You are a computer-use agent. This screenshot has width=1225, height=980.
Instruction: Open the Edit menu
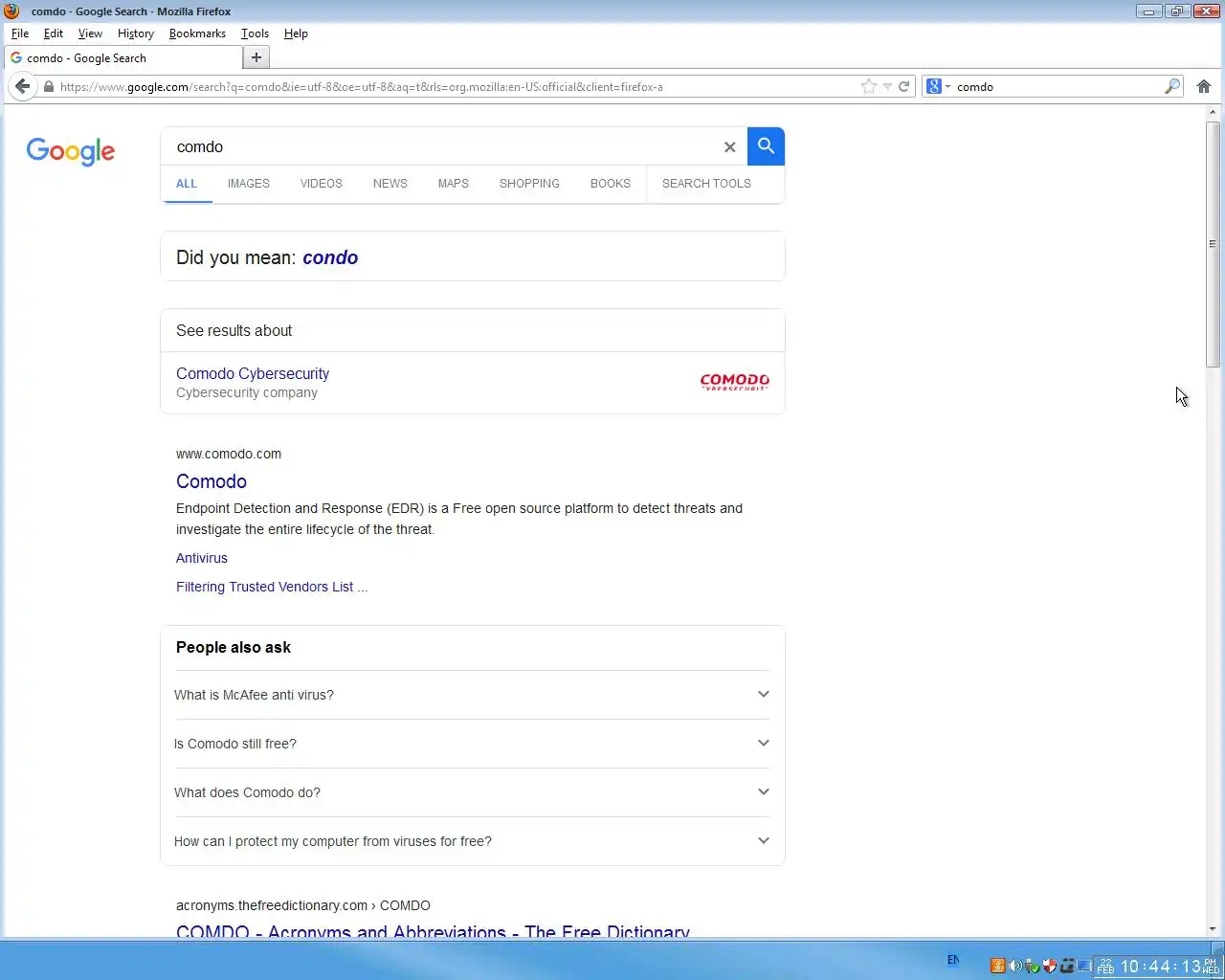tap(54, 33)
